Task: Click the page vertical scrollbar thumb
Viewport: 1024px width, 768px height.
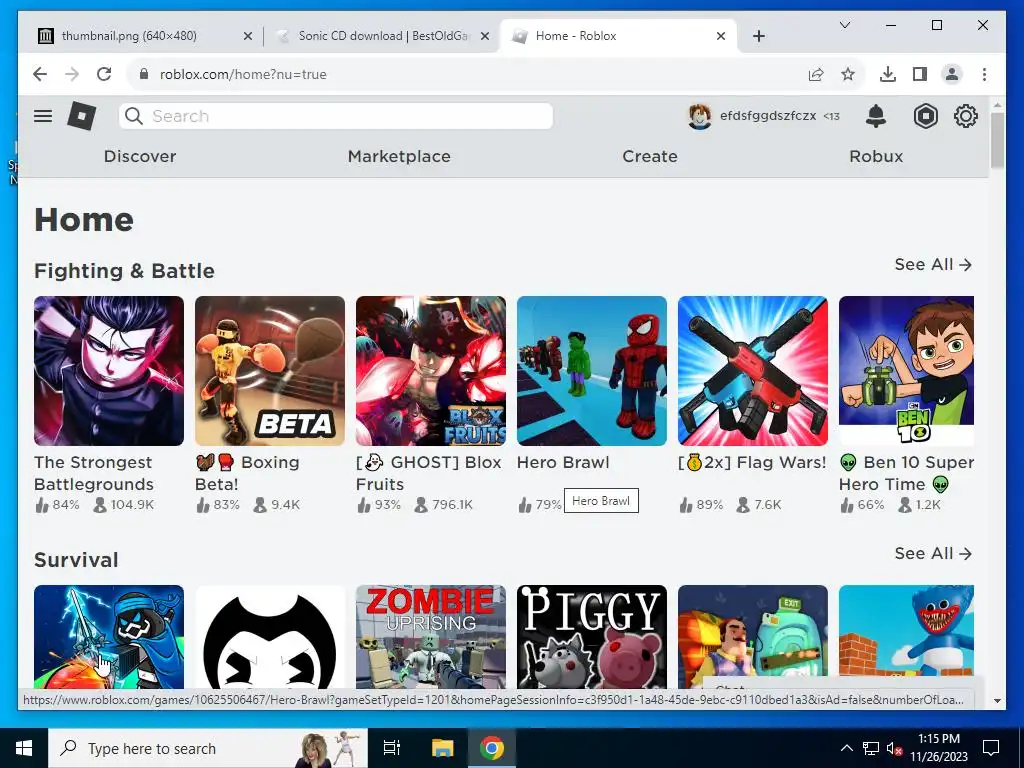Action: point(997,140)
